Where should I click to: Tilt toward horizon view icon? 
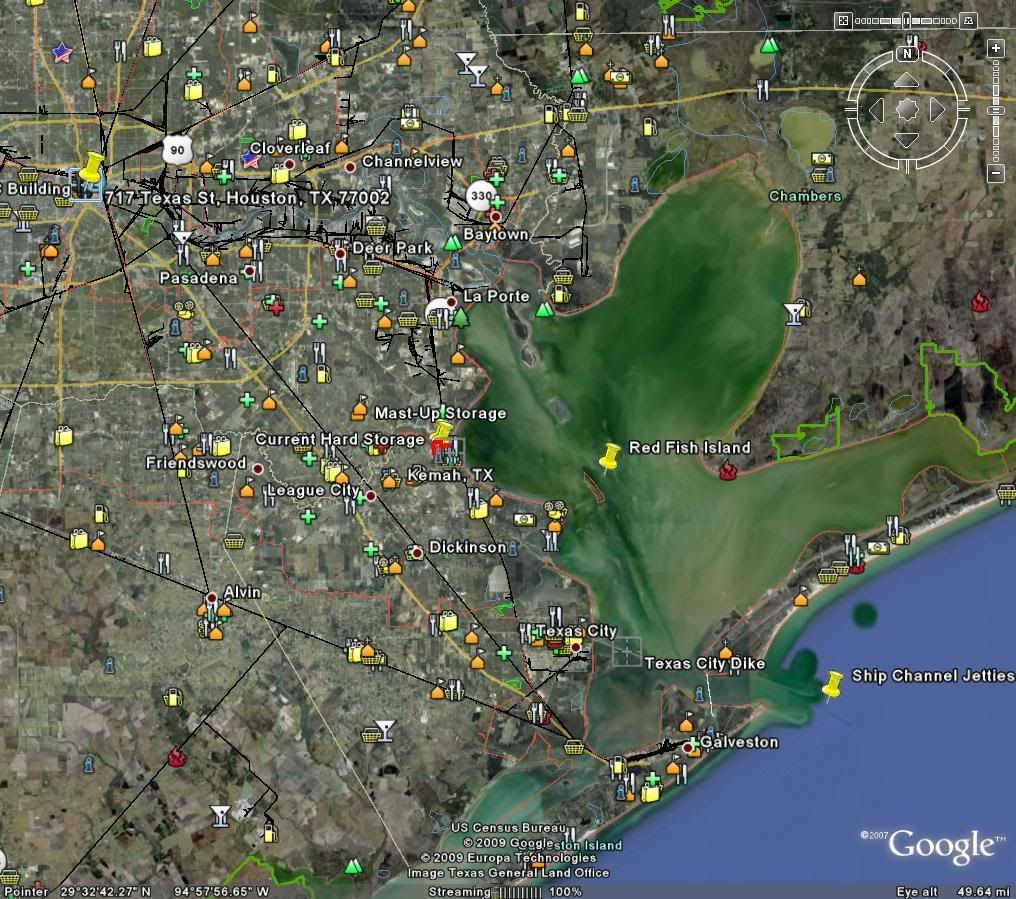tap(968, 20)
